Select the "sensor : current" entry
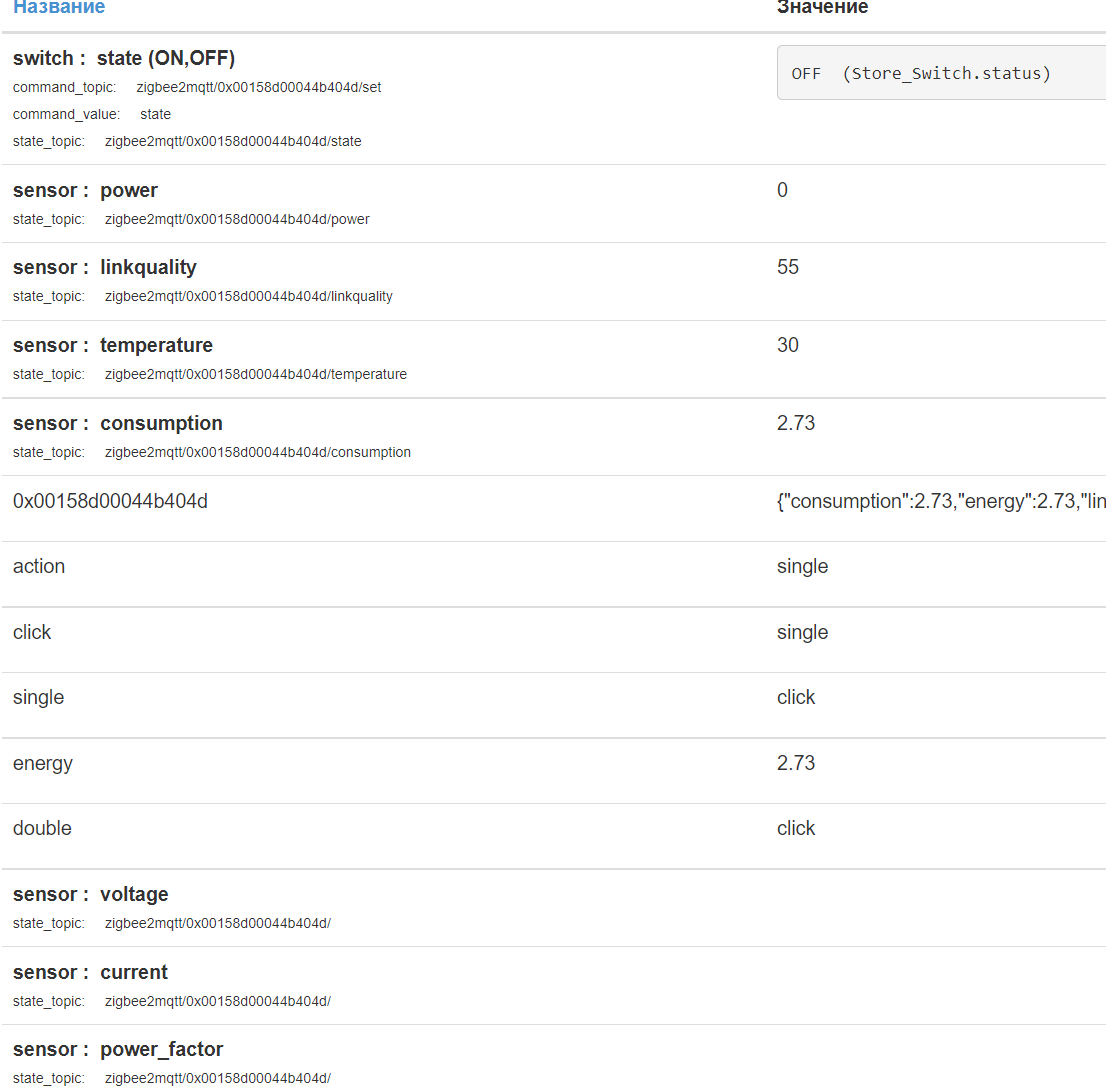Image resolution: width=1106 pixels, height=1089 pixels. coord(90,972)
